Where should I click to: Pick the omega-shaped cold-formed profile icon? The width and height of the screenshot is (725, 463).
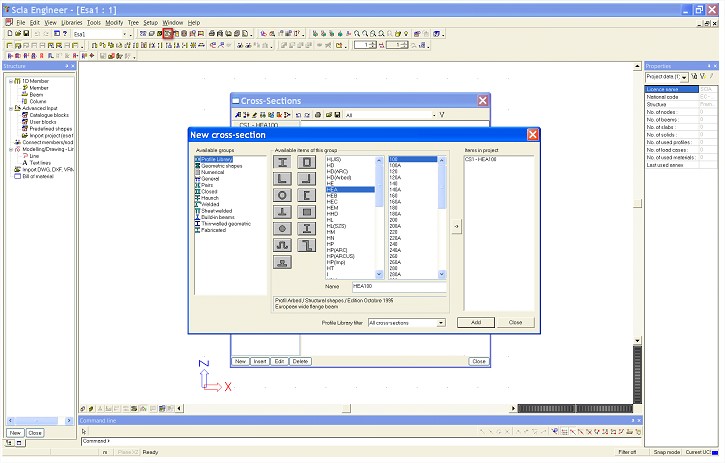coord(283,245)
